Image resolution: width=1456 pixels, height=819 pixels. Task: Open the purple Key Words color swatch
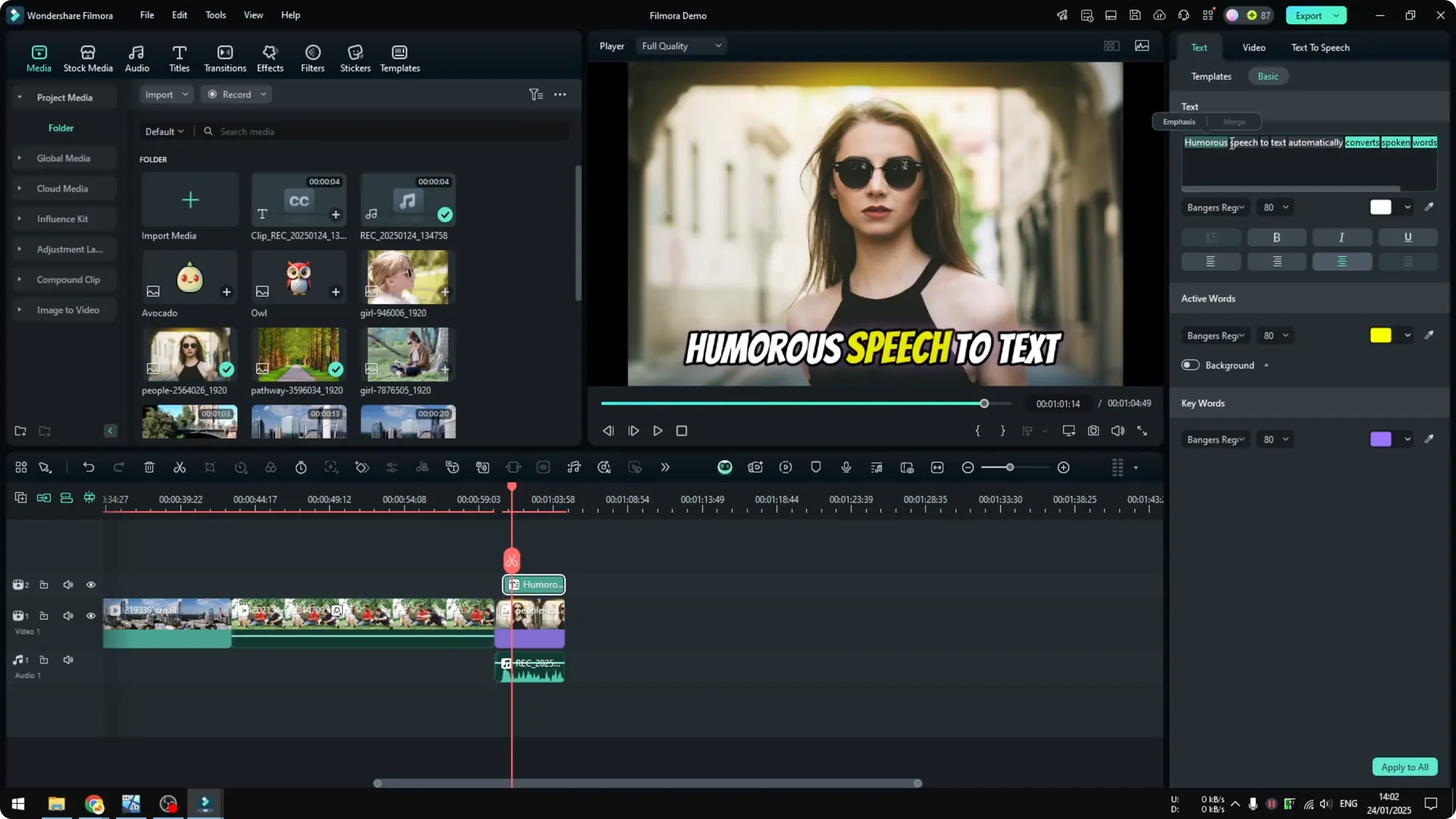(x=1380, y=439)
